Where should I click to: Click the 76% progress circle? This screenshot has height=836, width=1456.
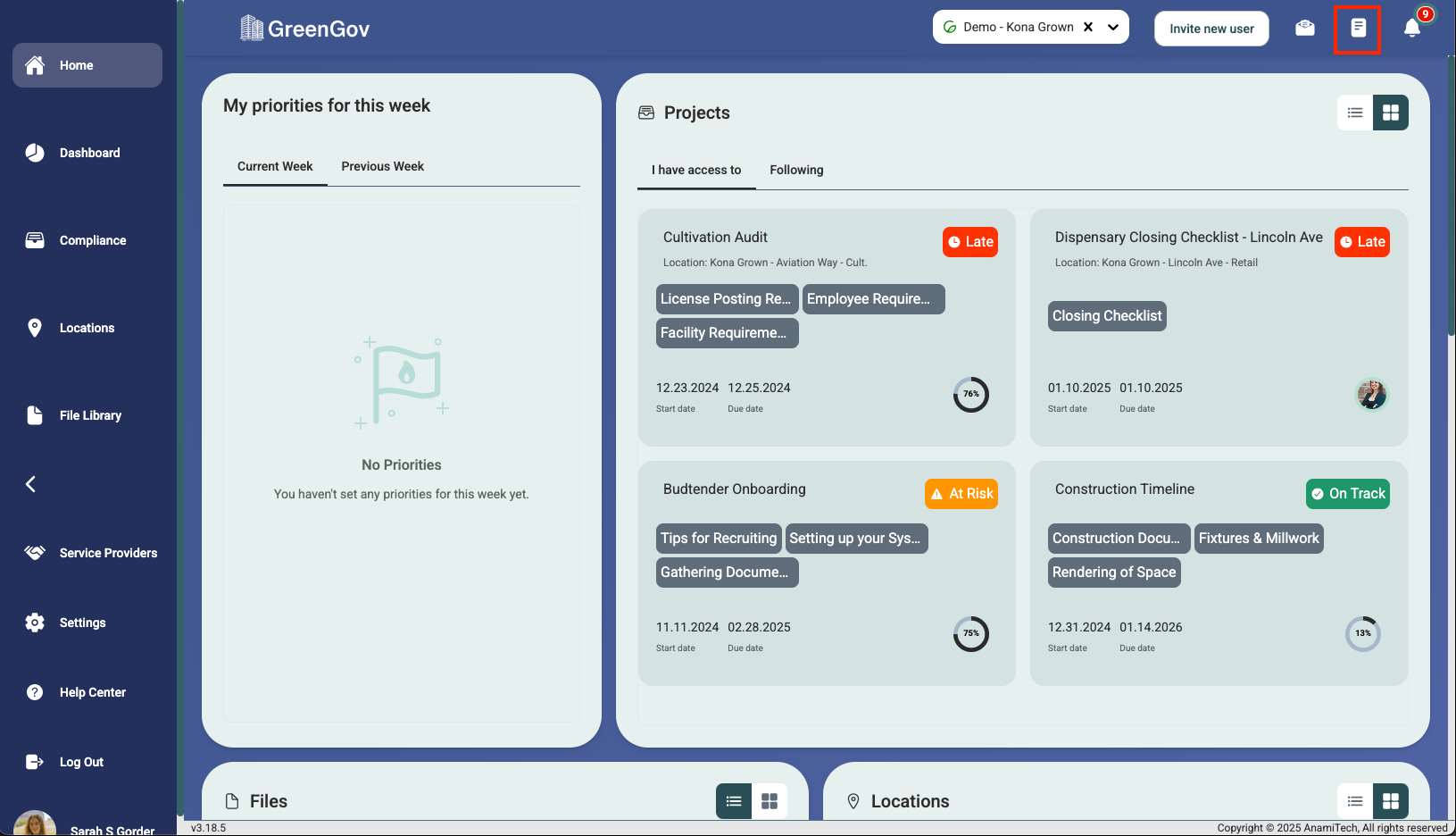(x=971, y=395)
